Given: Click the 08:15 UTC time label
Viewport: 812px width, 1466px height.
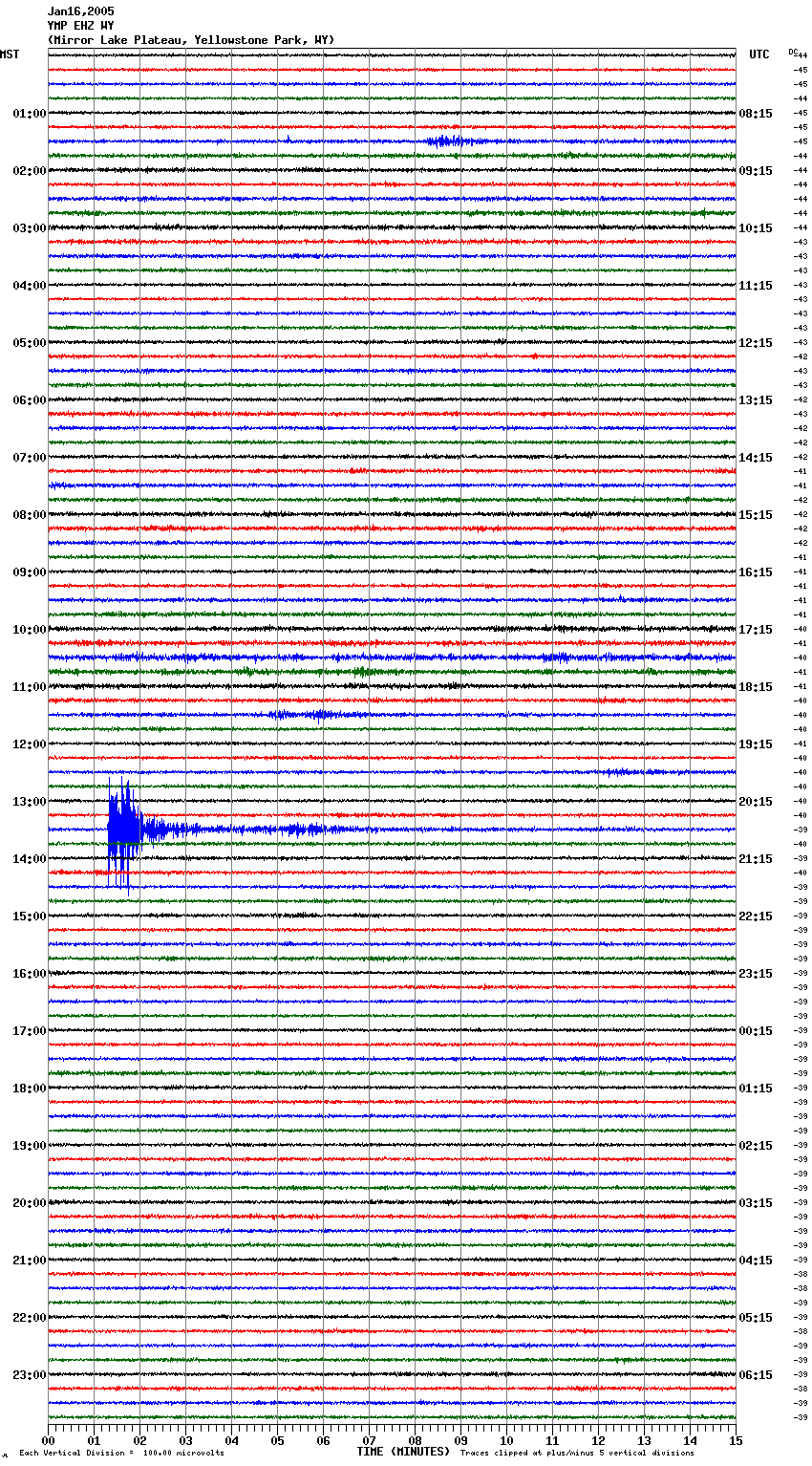Looking at the screenshot, I should (756, 114).
